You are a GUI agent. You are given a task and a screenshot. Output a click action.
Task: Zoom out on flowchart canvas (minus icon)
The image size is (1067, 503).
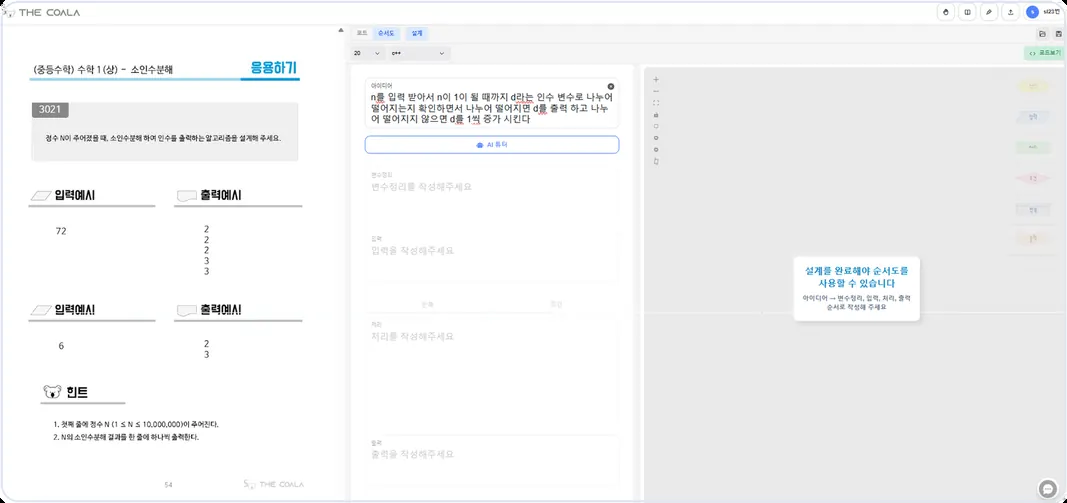(x=656, y=91)
